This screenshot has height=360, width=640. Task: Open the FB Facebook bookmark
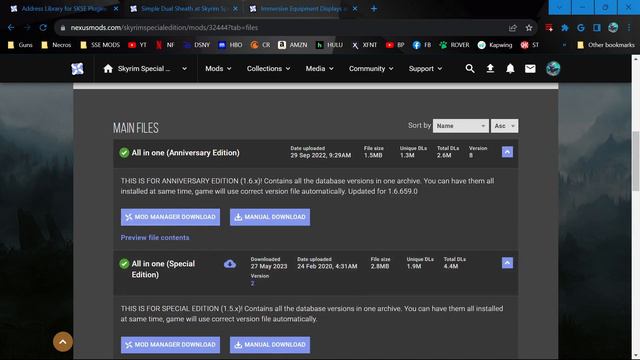[422, 45]
